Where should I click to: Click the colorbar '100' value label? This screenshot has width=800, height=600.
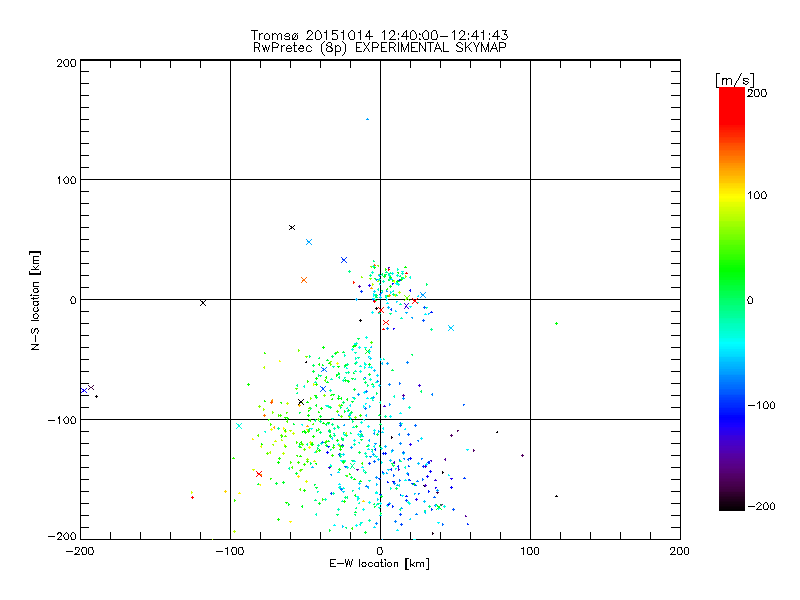(x=757, y=195)
